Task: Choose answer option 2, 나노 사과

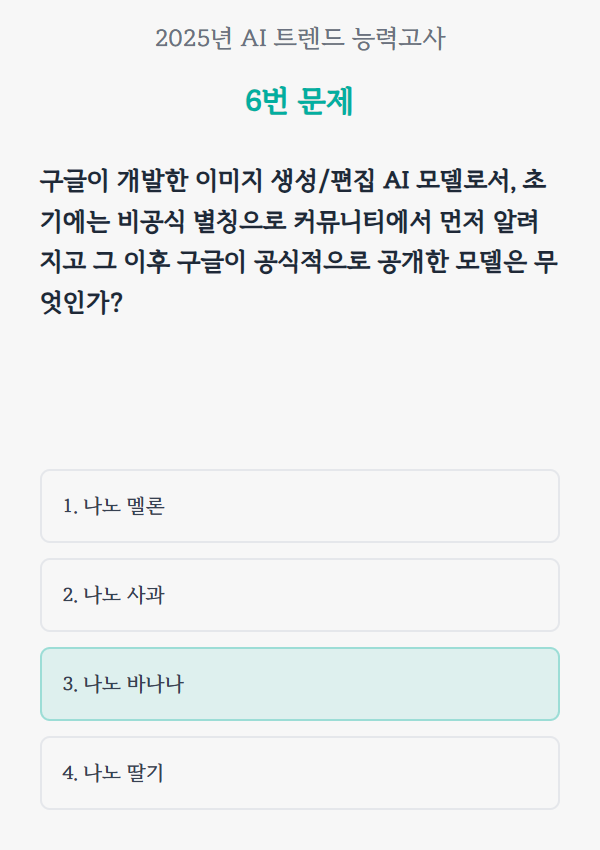Action: point(299,595)
